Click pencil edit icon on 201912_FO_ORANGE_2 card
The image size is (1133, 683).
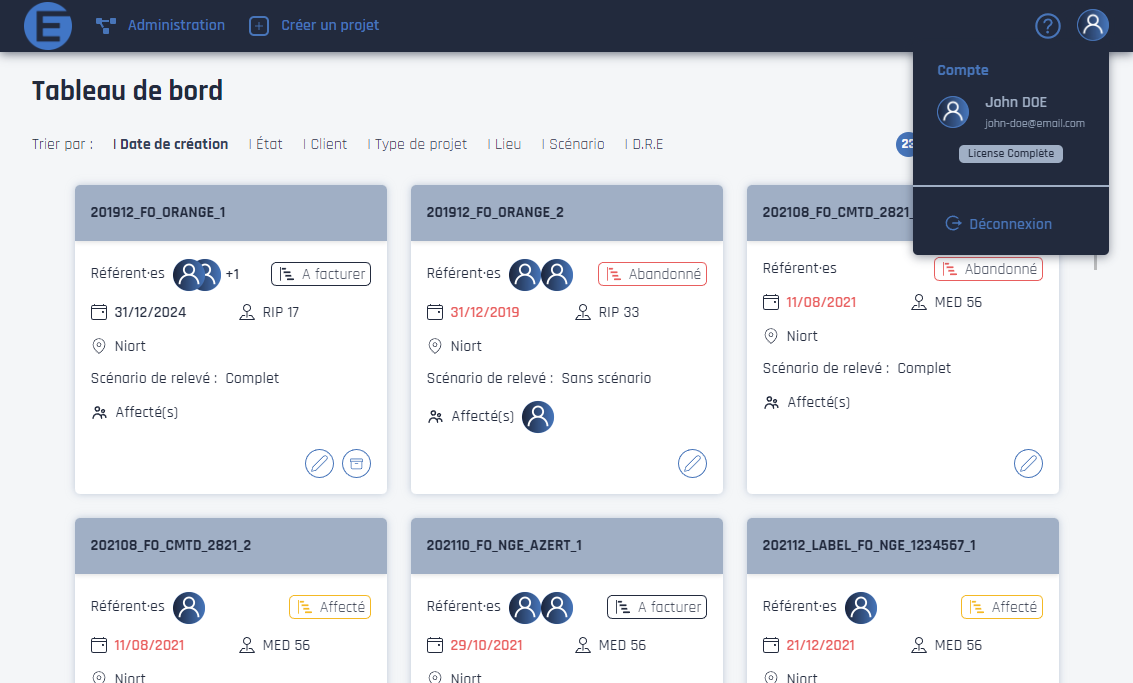coord(692,463)
